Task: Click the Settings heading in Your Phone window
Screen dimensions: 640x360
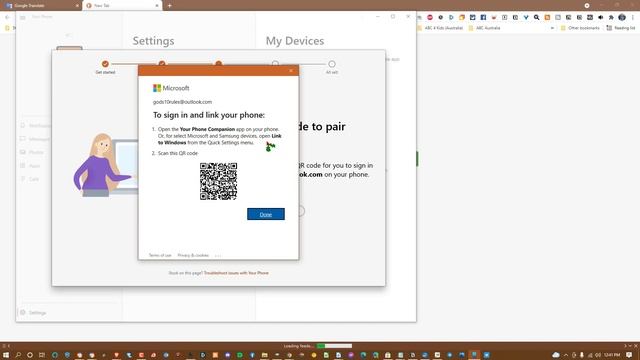Action: pos(153,41)
